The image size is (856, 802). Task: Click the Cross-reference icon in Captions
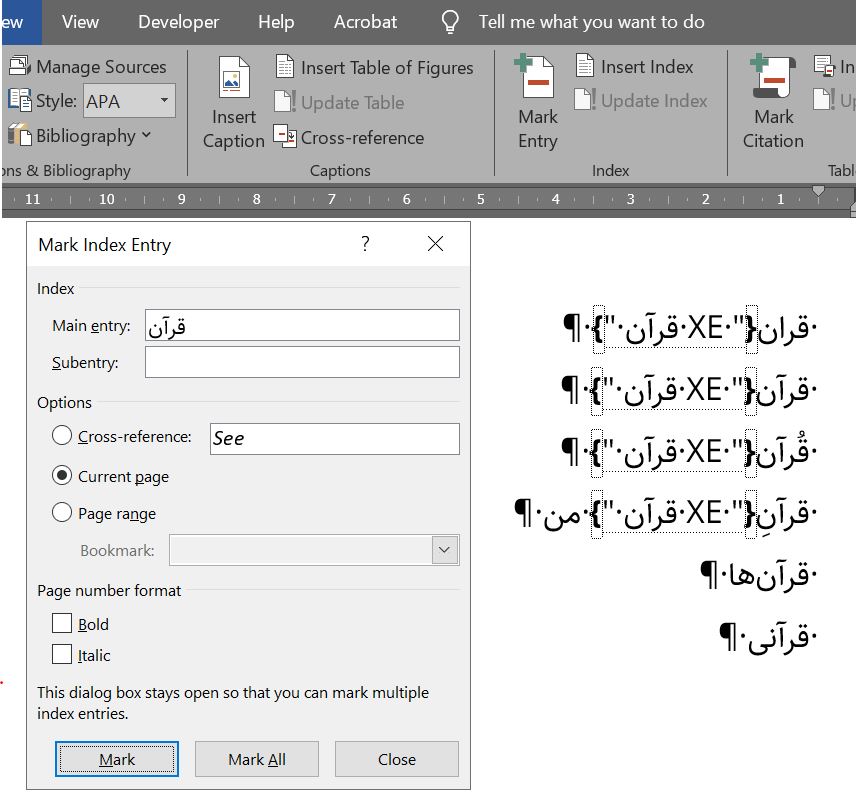coord(284,136)
